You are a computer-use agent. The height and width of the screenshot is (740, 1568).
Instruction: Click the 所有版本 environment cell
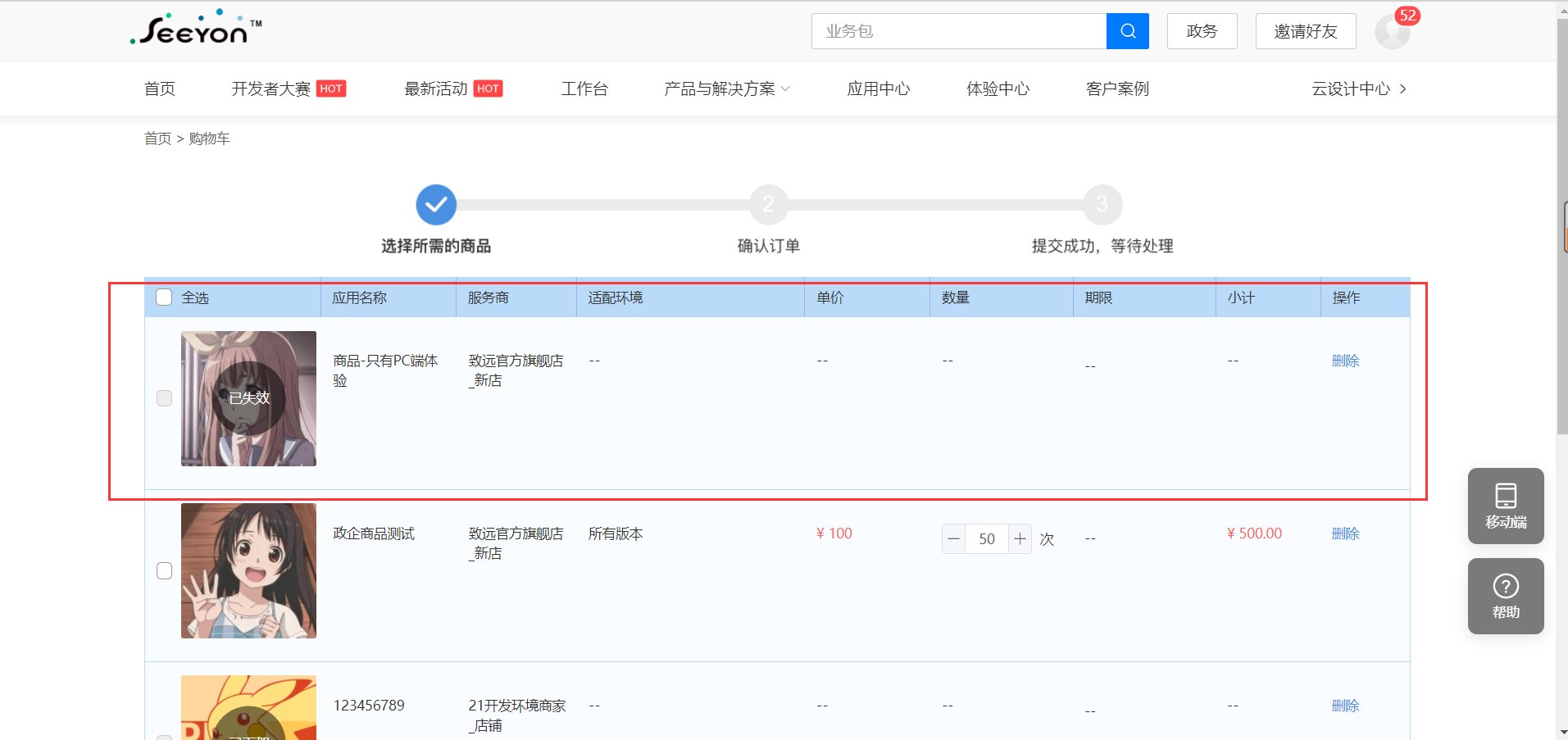coord(616,533)
